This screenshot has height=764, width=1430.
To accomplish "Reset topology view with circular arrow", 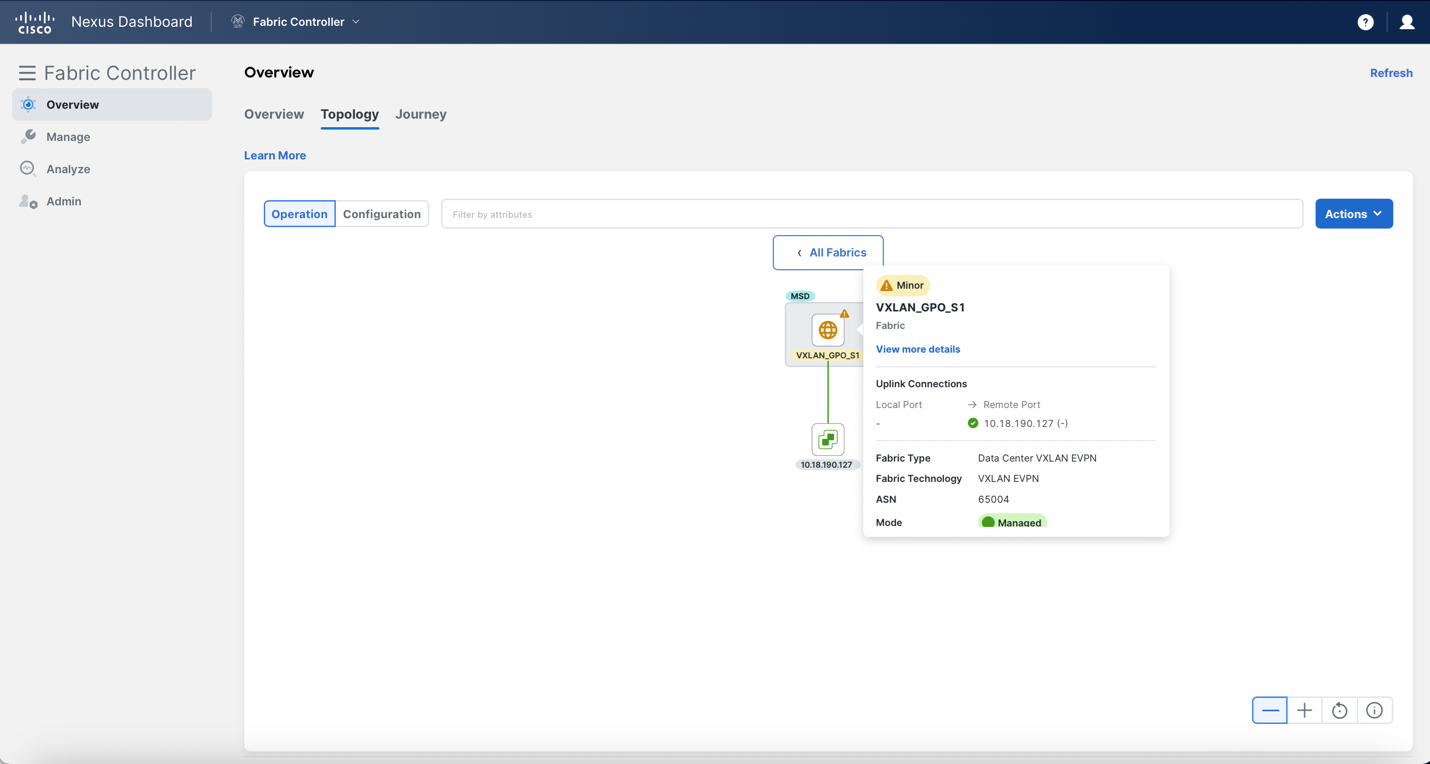I will (1340, 710).
